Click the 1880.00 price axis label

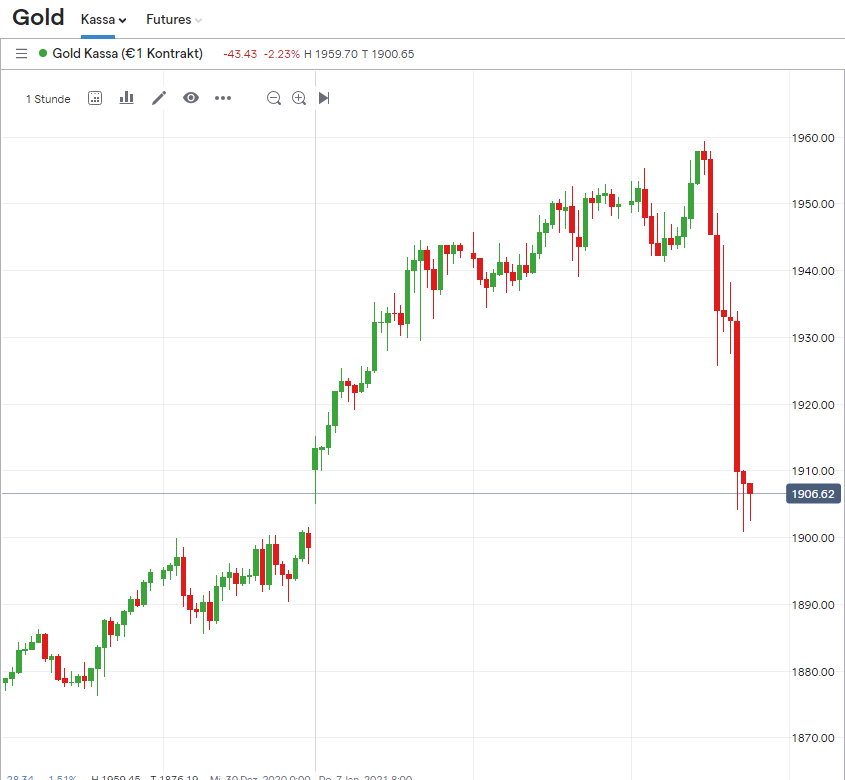tap(813, 672)
